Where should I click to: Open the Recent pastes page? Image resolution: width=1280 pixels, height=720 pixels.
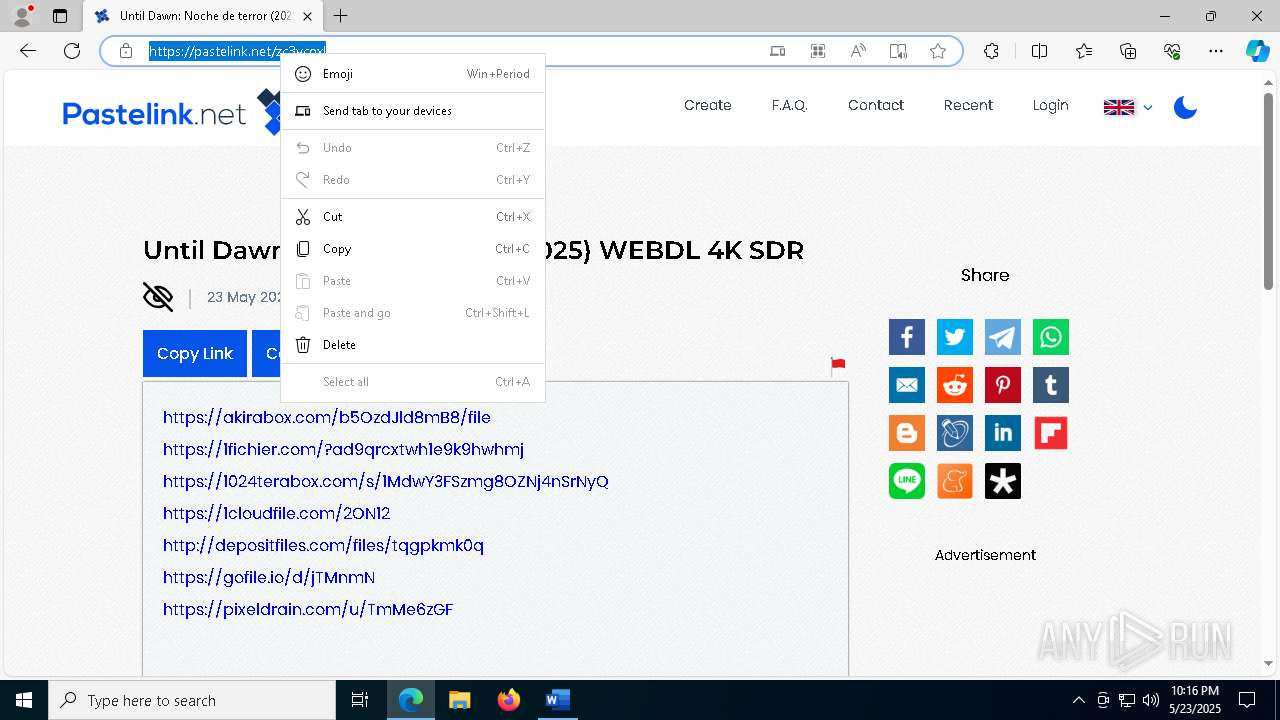click(x=968, y=105)
